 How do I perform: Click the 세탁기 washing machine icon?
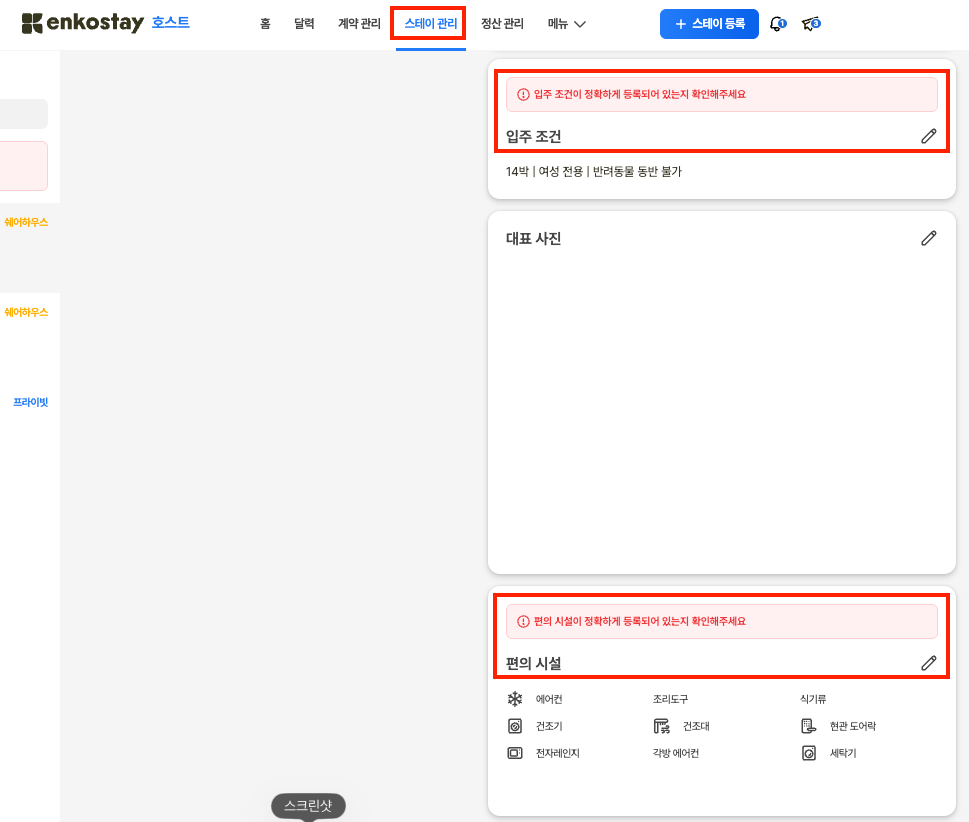click(x=808, y=753)
